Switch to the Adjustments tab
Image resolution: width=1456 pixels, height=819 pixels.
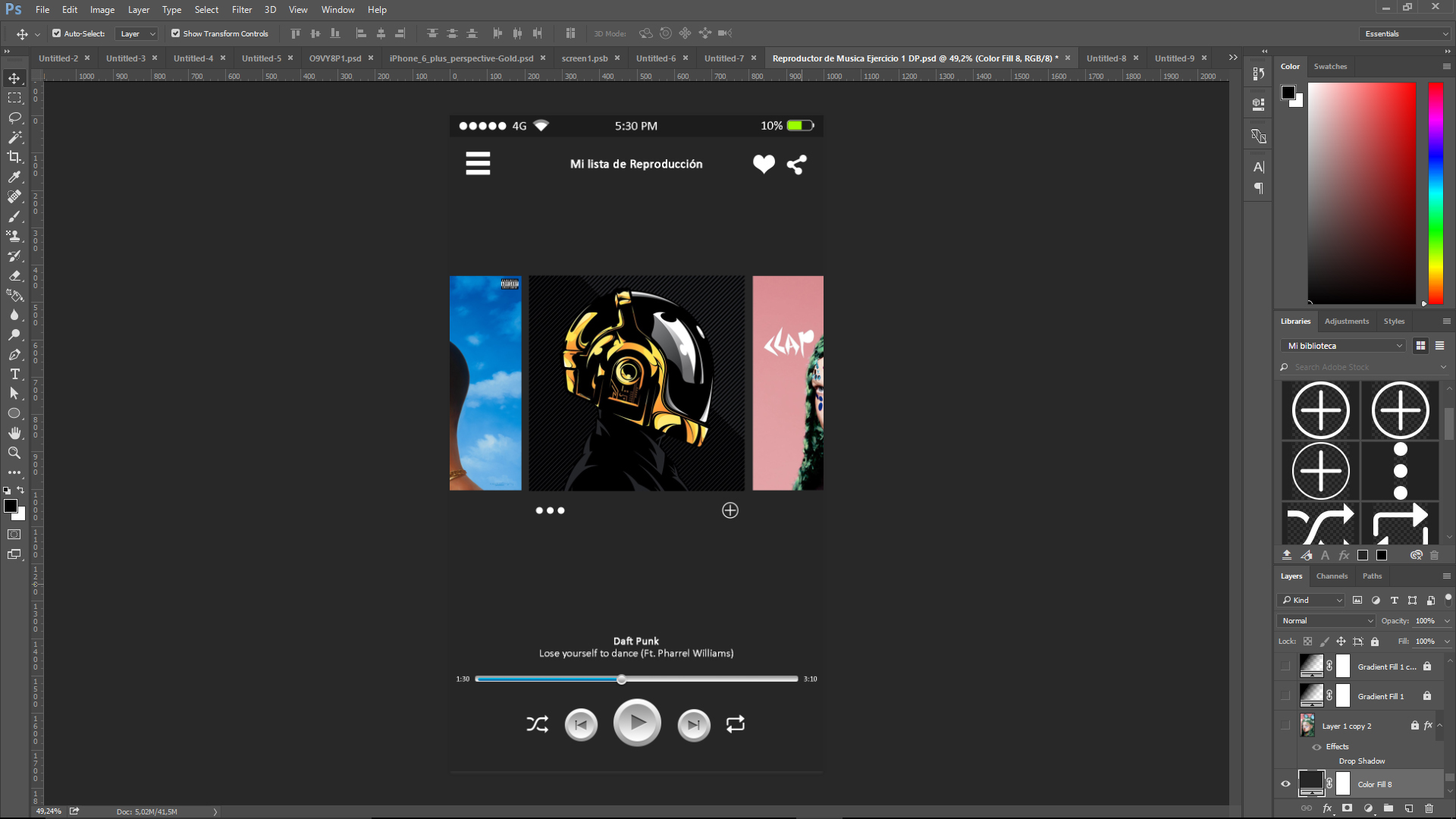(1347, 322)
